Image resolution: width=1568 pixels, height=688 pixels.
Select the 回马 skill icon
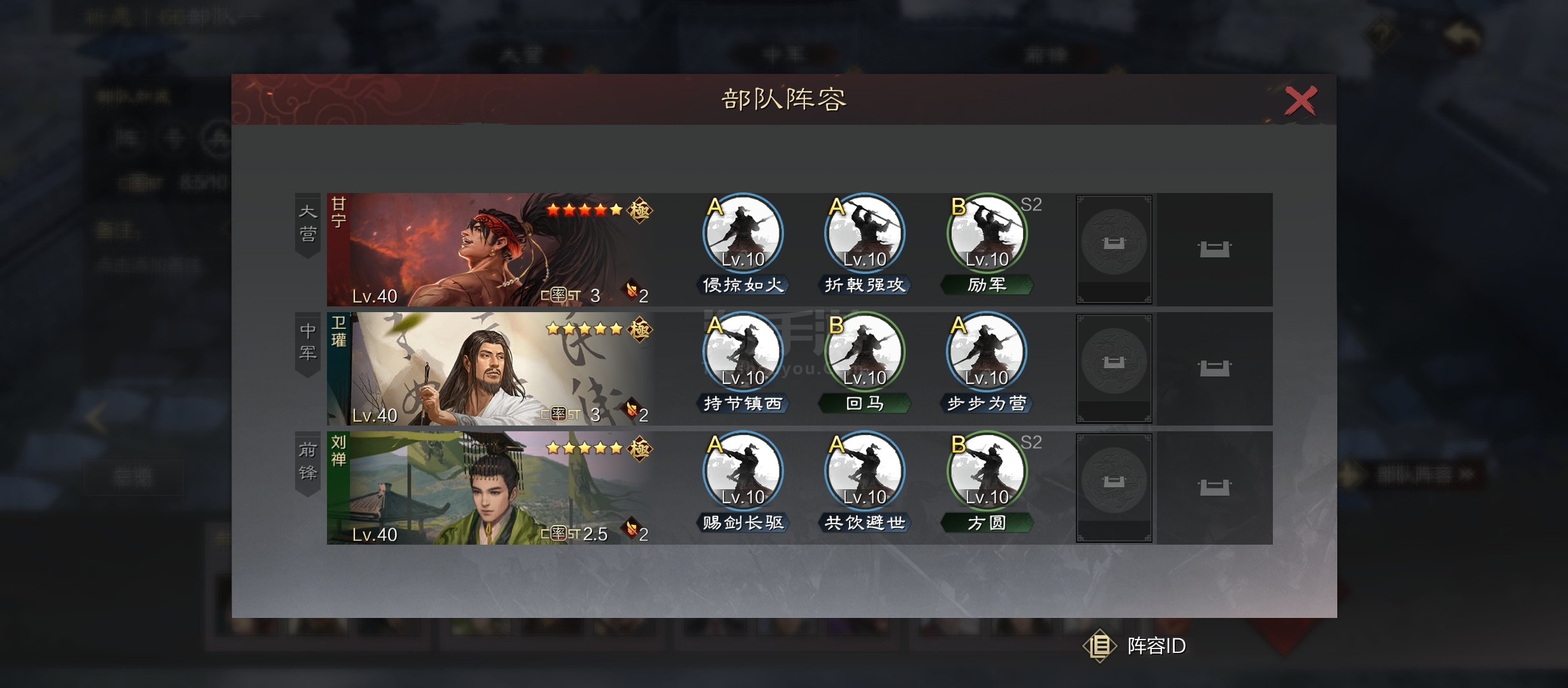click(x=864, y=352)
